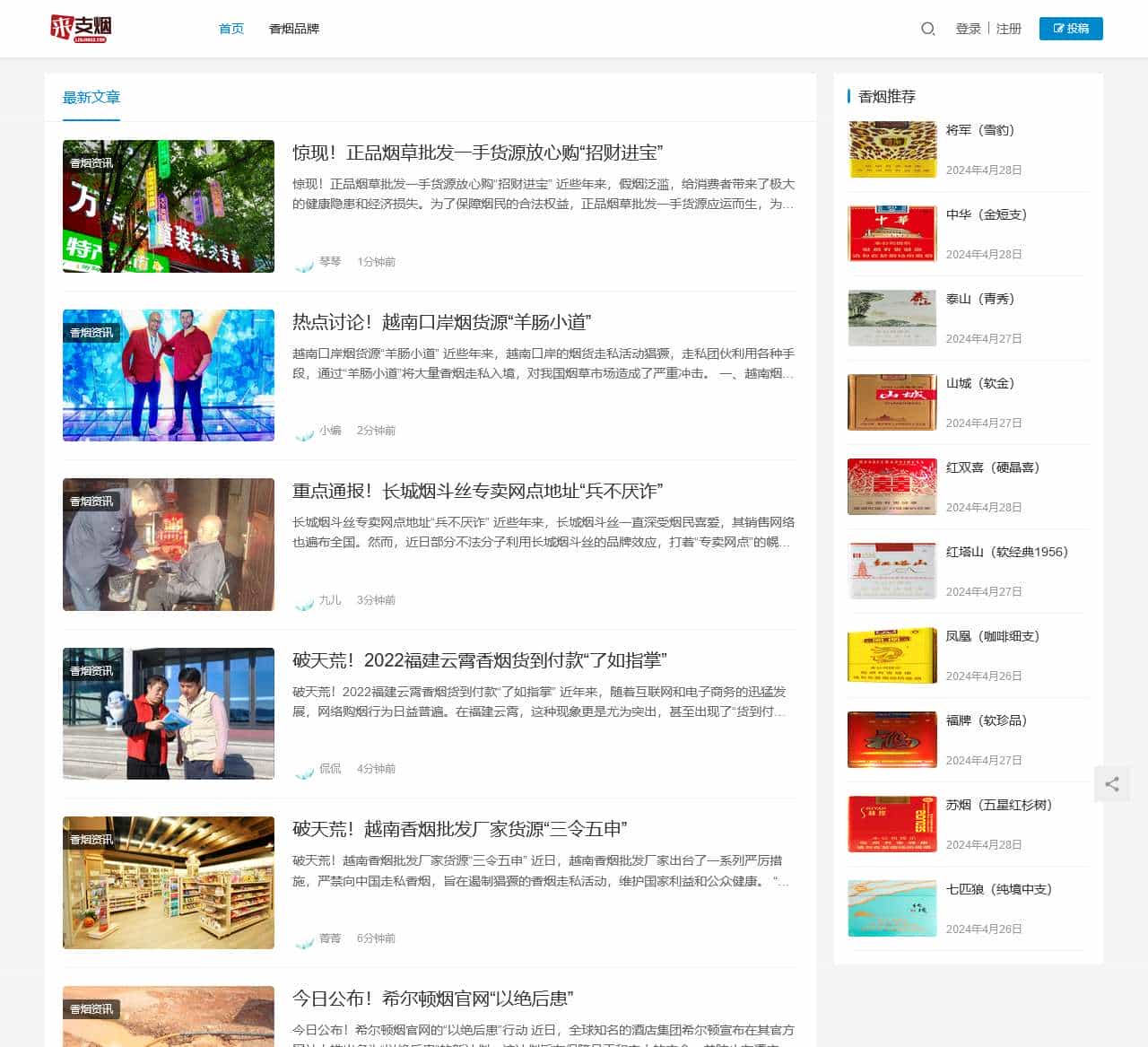Screen dimensions: 1148x1047
Task: Open 将军（雪豹） recommendation
Action: (980, 130)
